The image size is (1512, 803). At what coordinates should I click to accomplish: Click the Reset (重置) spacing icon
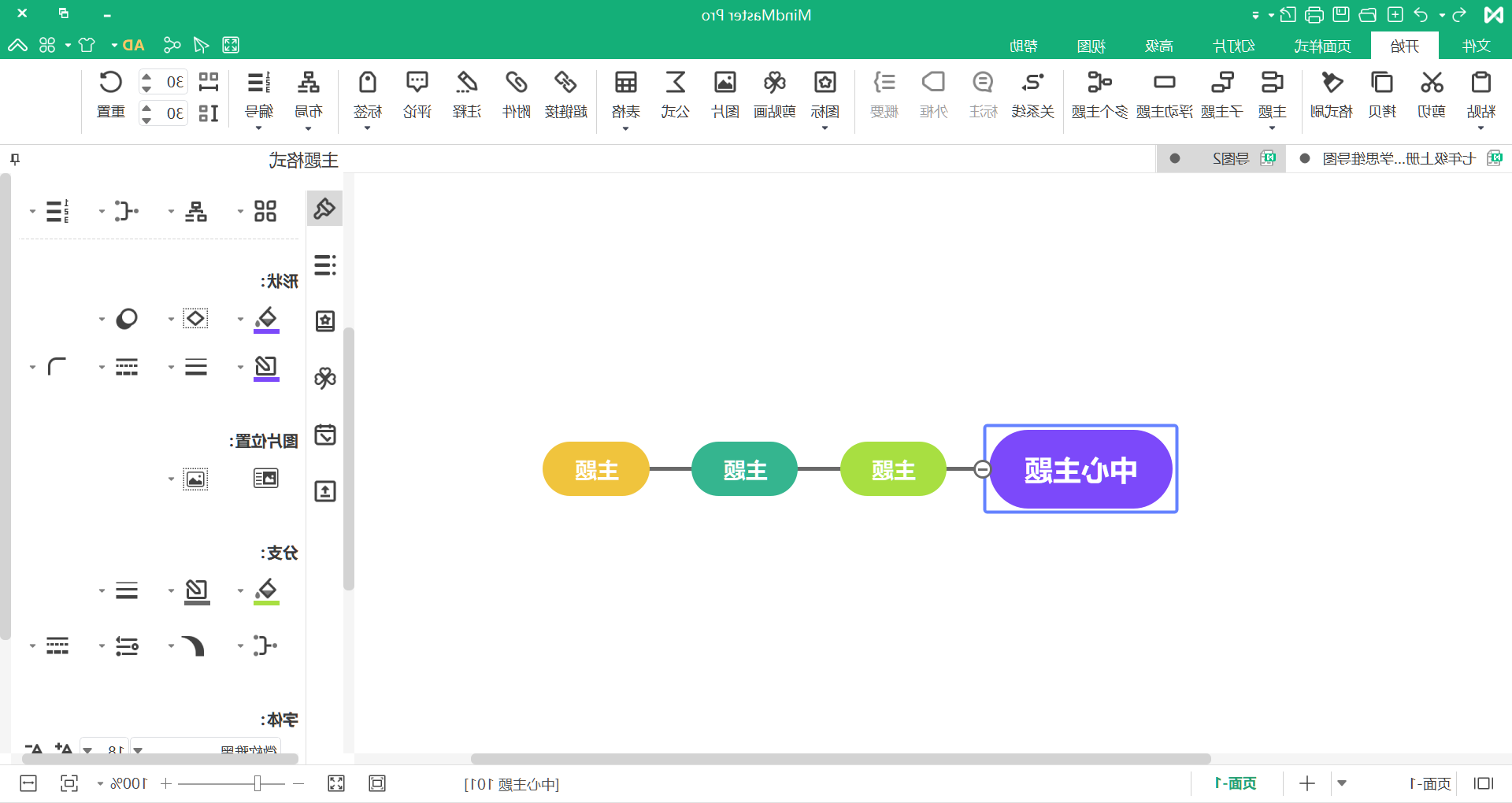[x=110, y=83]
